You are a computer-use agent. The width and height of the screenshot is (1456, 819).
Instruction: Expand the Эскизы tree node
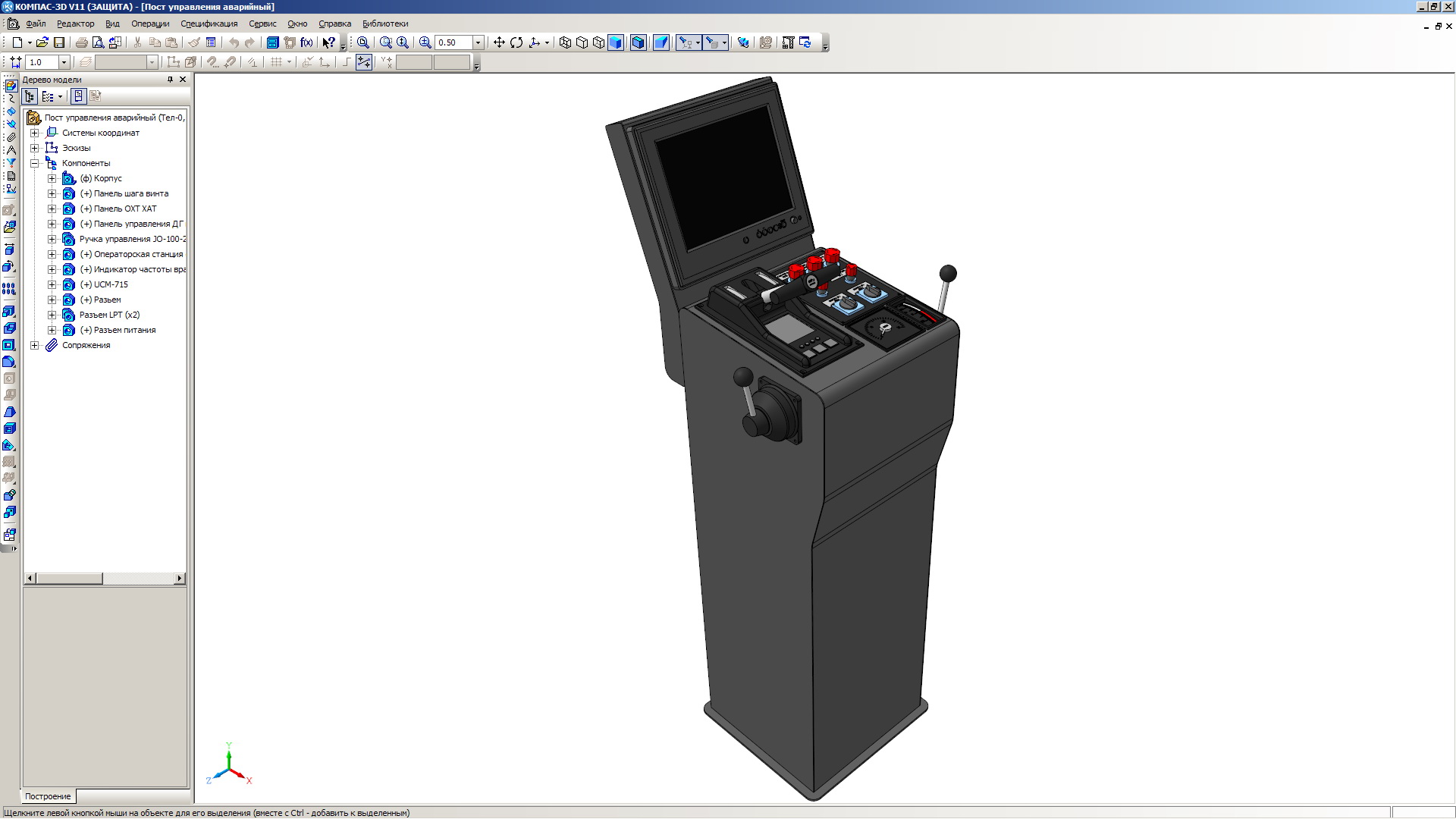click(35, 148)
